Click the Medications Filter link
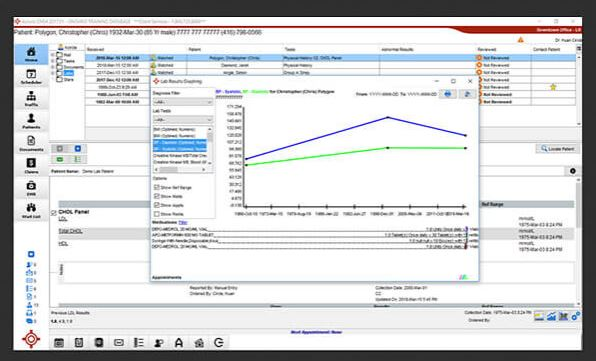 pos(183,222)
